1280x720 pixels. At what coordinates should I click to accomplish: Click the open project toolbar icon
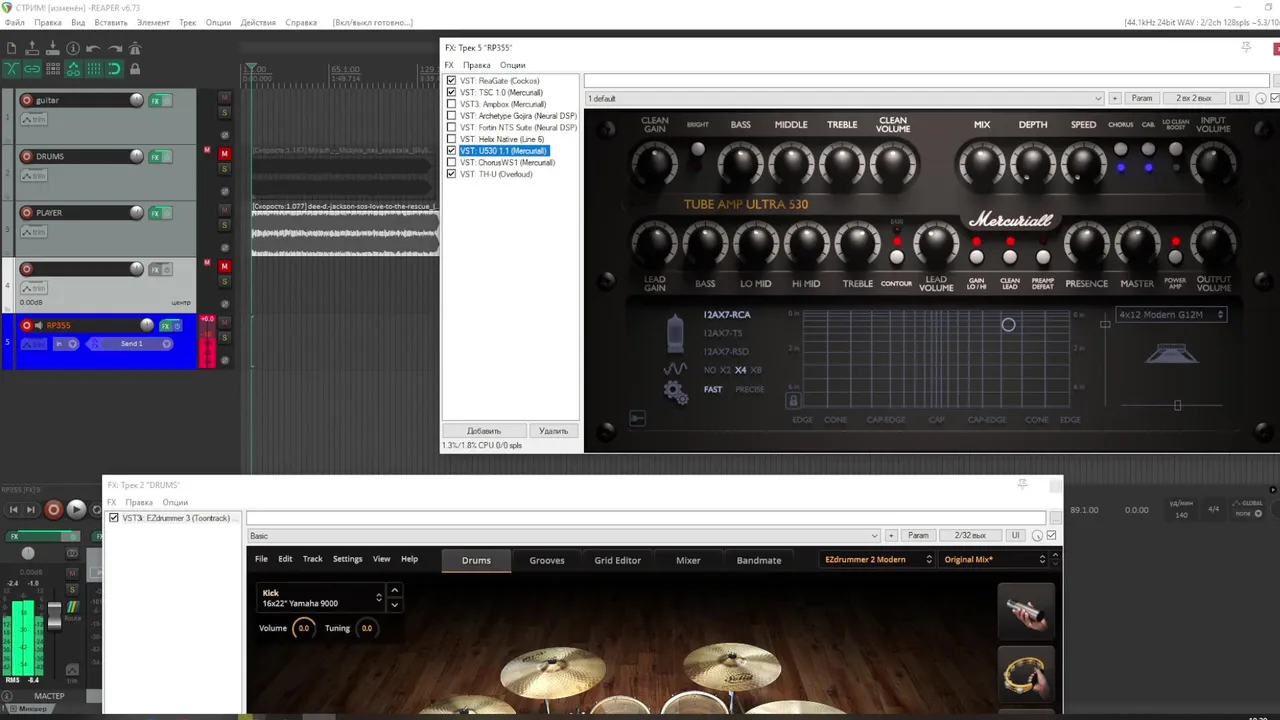(32, 48)
